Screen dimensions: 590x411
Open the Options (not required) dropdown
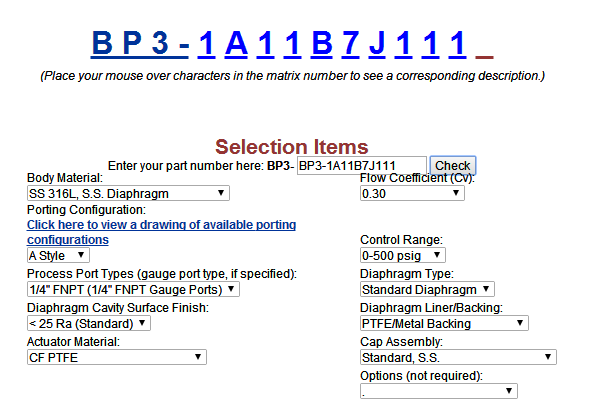(x=439, y=391)
